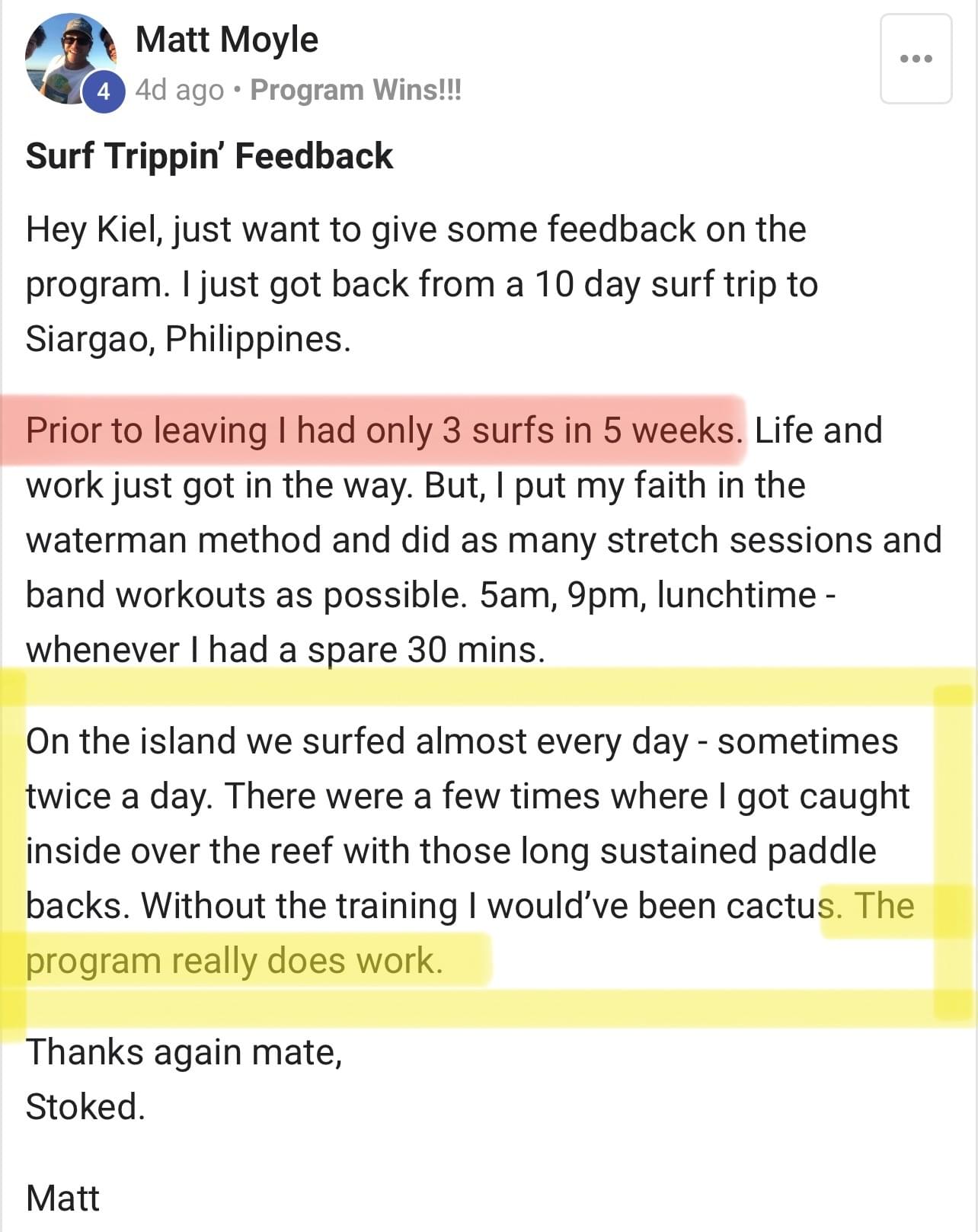Viewport: 978px width, 1232px height.
Task: Select the Surf Trippin' Feedback post title
Action: (209, 155)
